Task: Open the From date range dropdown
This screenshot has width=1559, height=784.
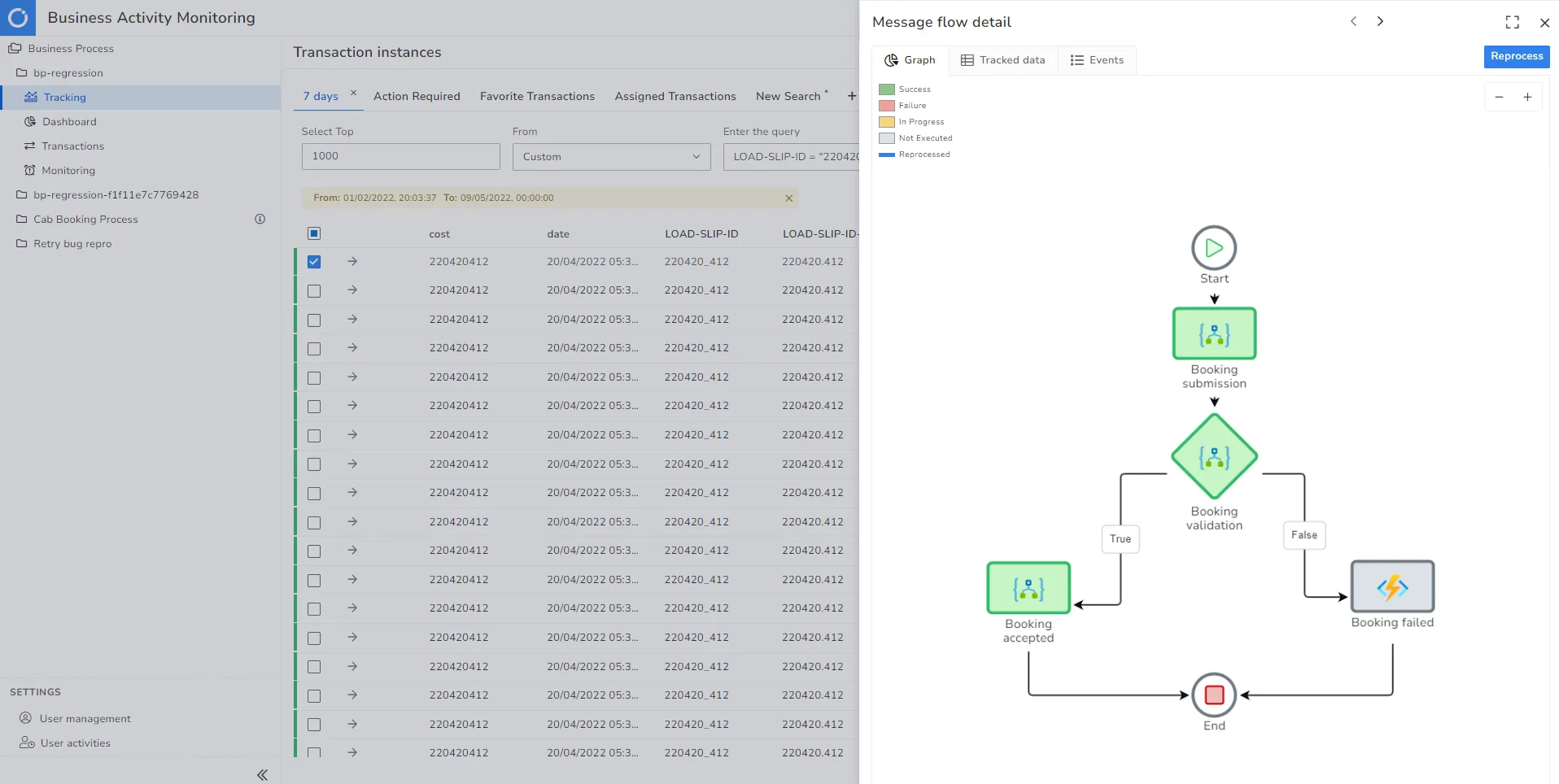Action: click(611, 157)
